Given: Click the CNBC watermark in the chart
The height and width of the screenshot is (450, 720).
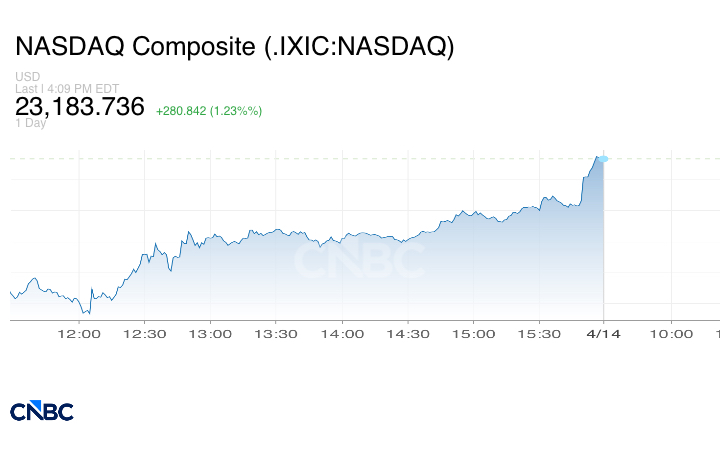Looking at the screenshot, I should coord(358,262).
